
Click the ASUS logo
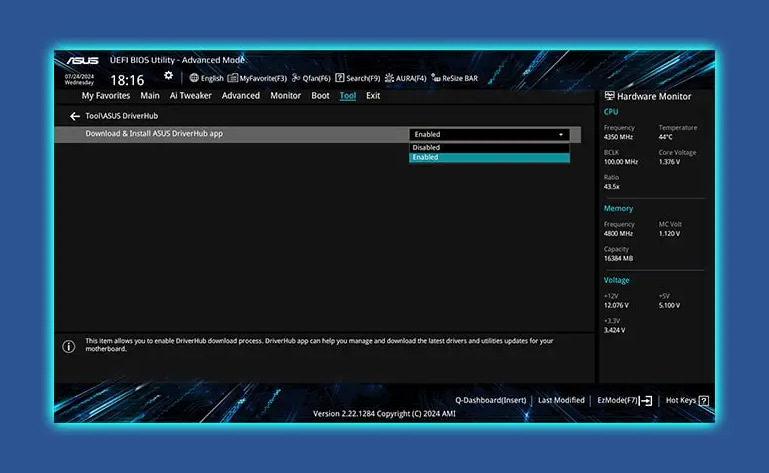click(x=82, y=60)
